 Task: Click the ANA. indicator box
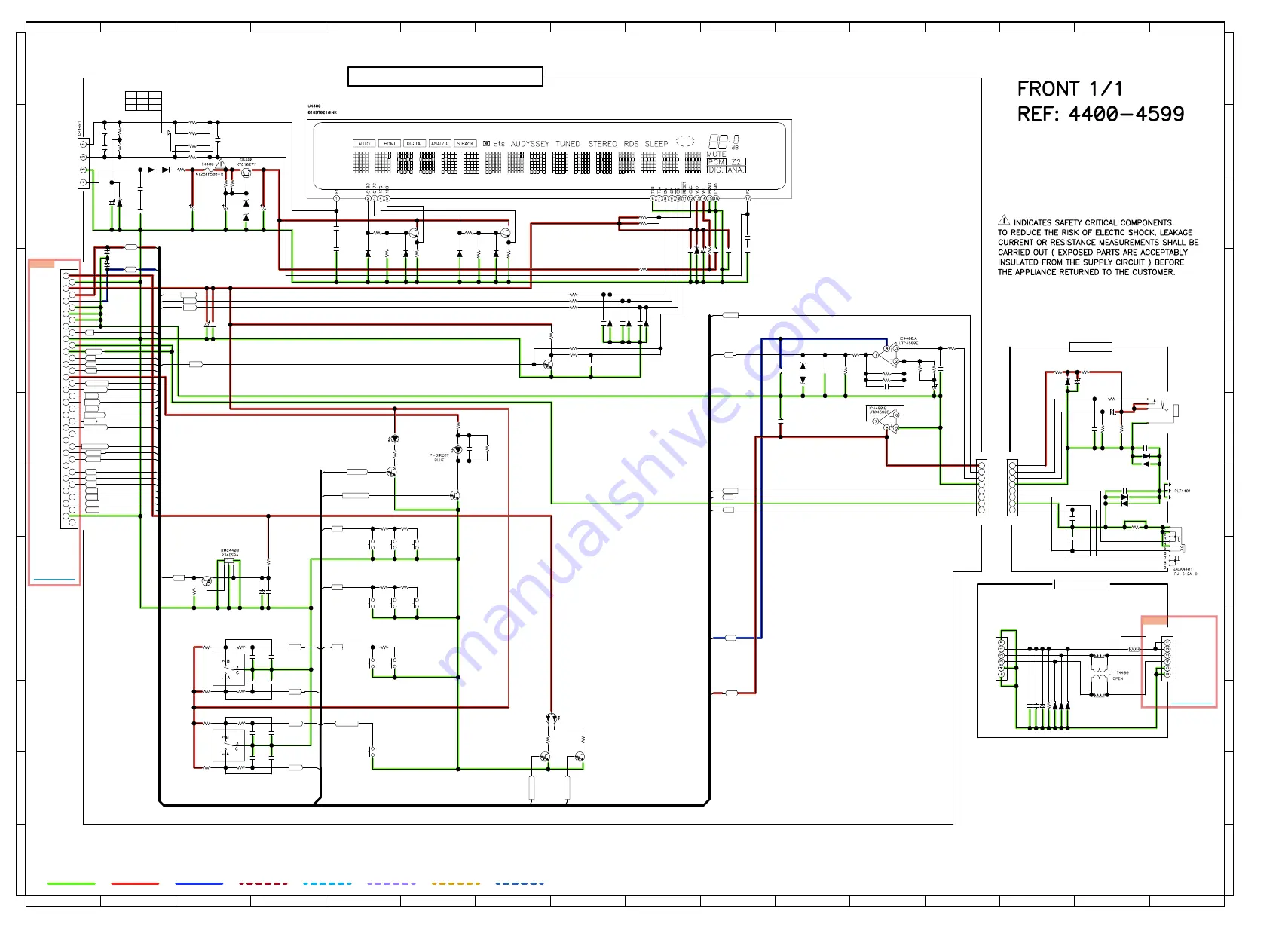tap(736, 170)
